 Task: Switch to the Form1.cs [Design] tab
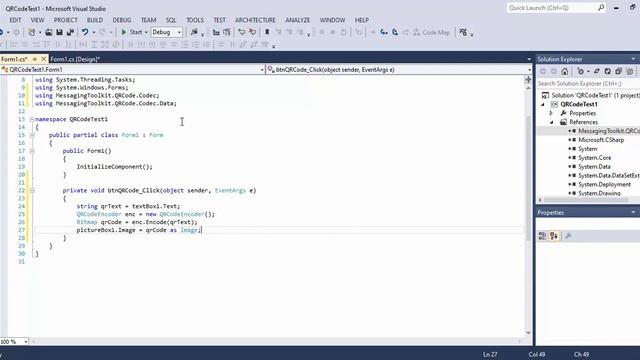[x=75, y=59]
